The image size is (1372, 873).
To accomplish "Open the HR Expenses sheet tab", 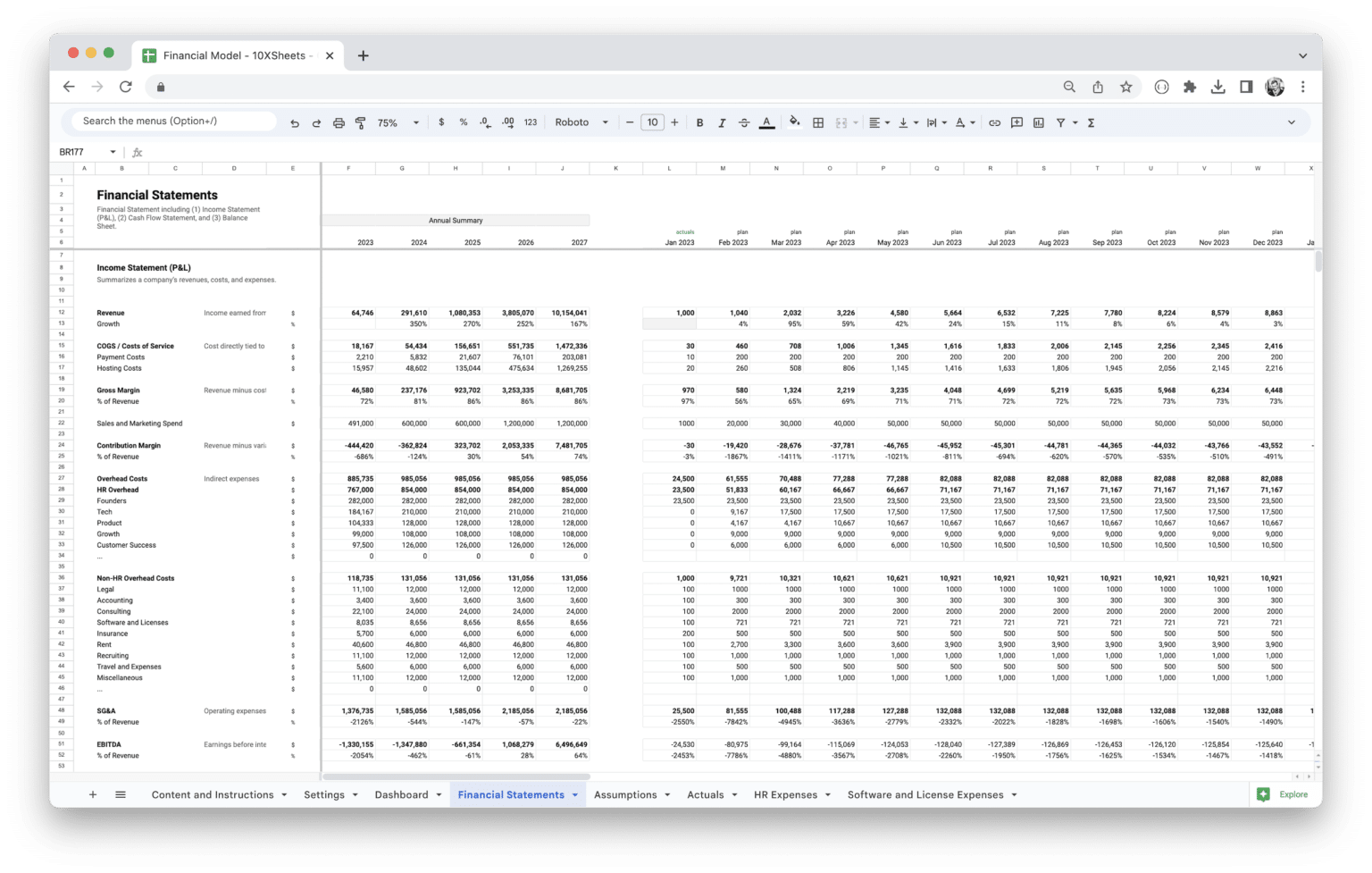I will pos(785,794).
